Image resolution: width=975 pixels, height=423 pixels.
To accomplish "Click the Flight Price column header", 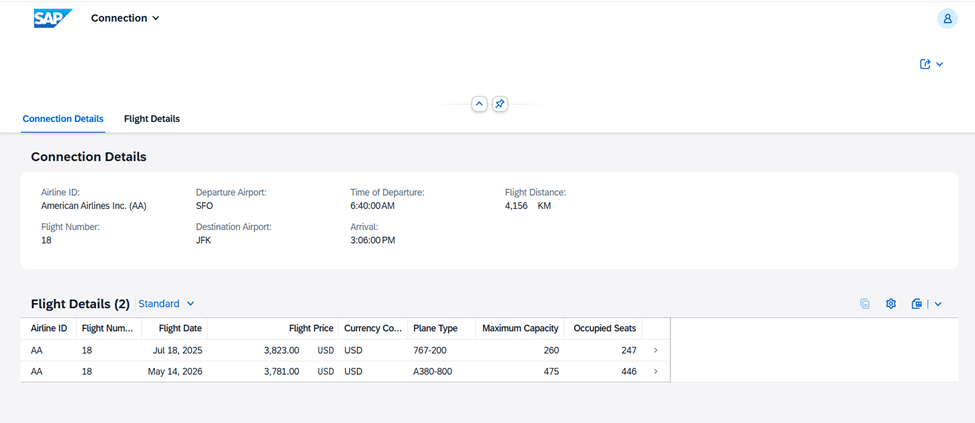I will coord(310,328).
